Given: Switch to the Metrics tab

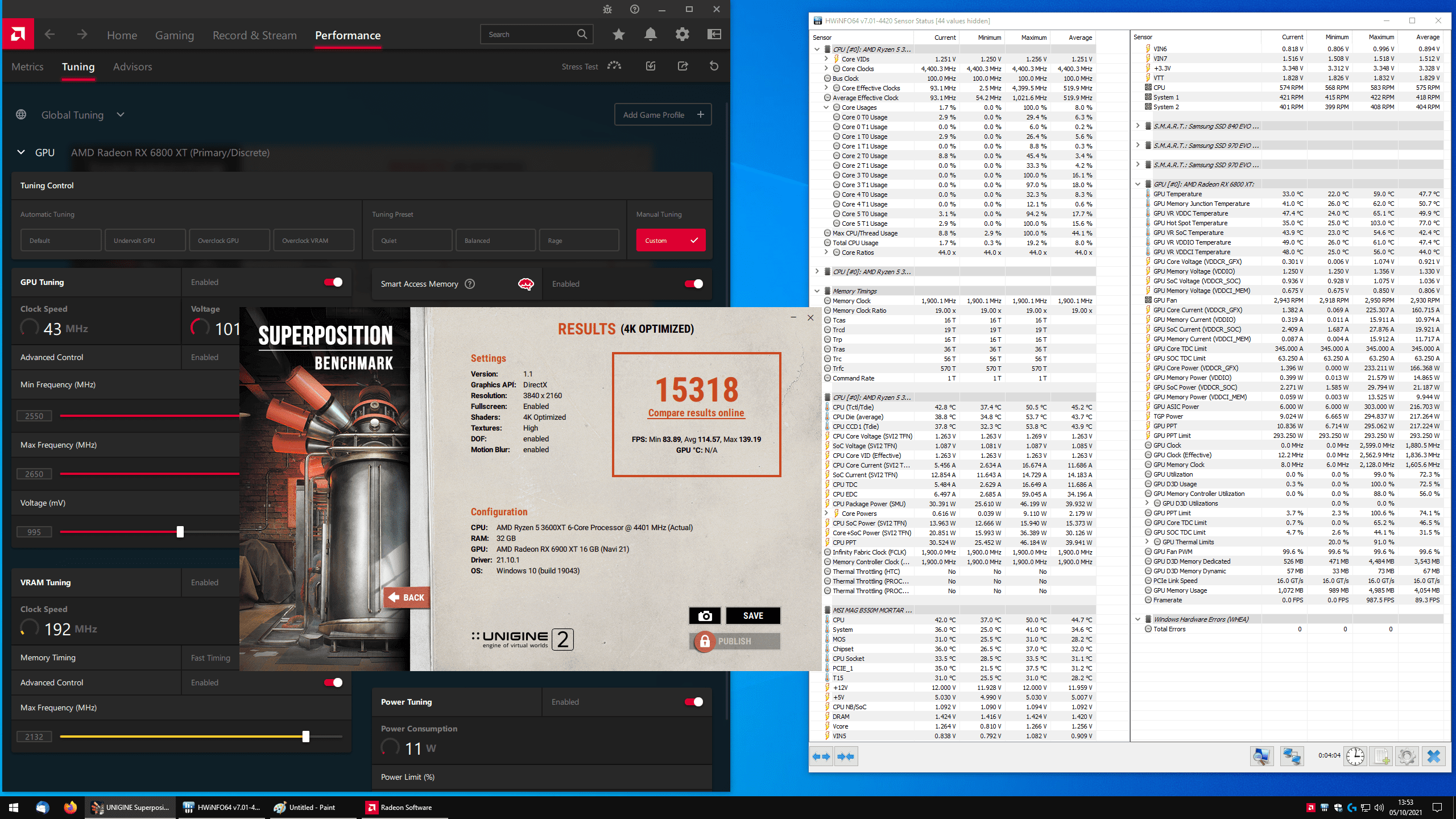Looking at the screenshot, I should point(27,67).
